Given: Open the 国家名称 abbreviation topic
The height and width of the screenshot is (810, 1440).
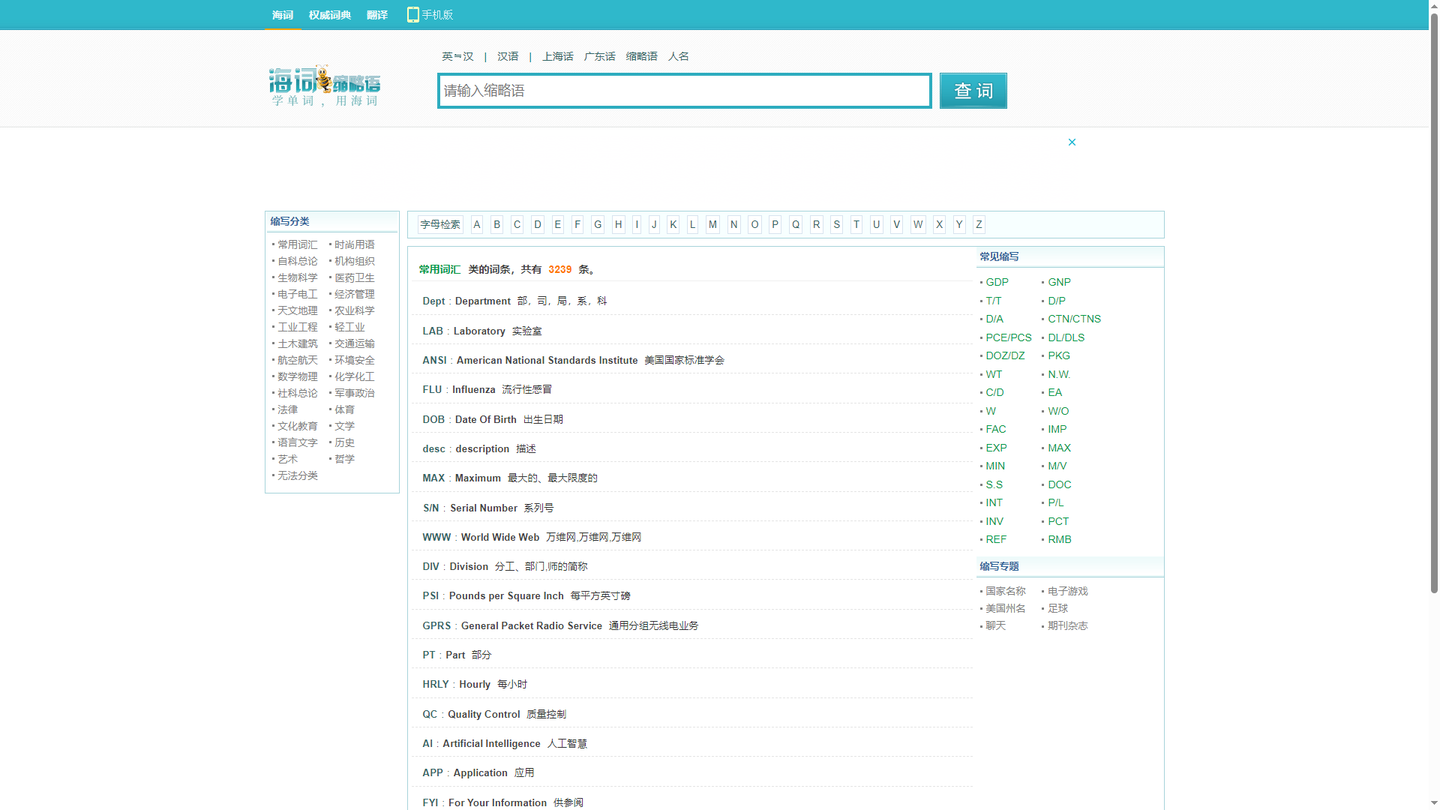Looking at the screenshot, I should [x=1005, y=592].
